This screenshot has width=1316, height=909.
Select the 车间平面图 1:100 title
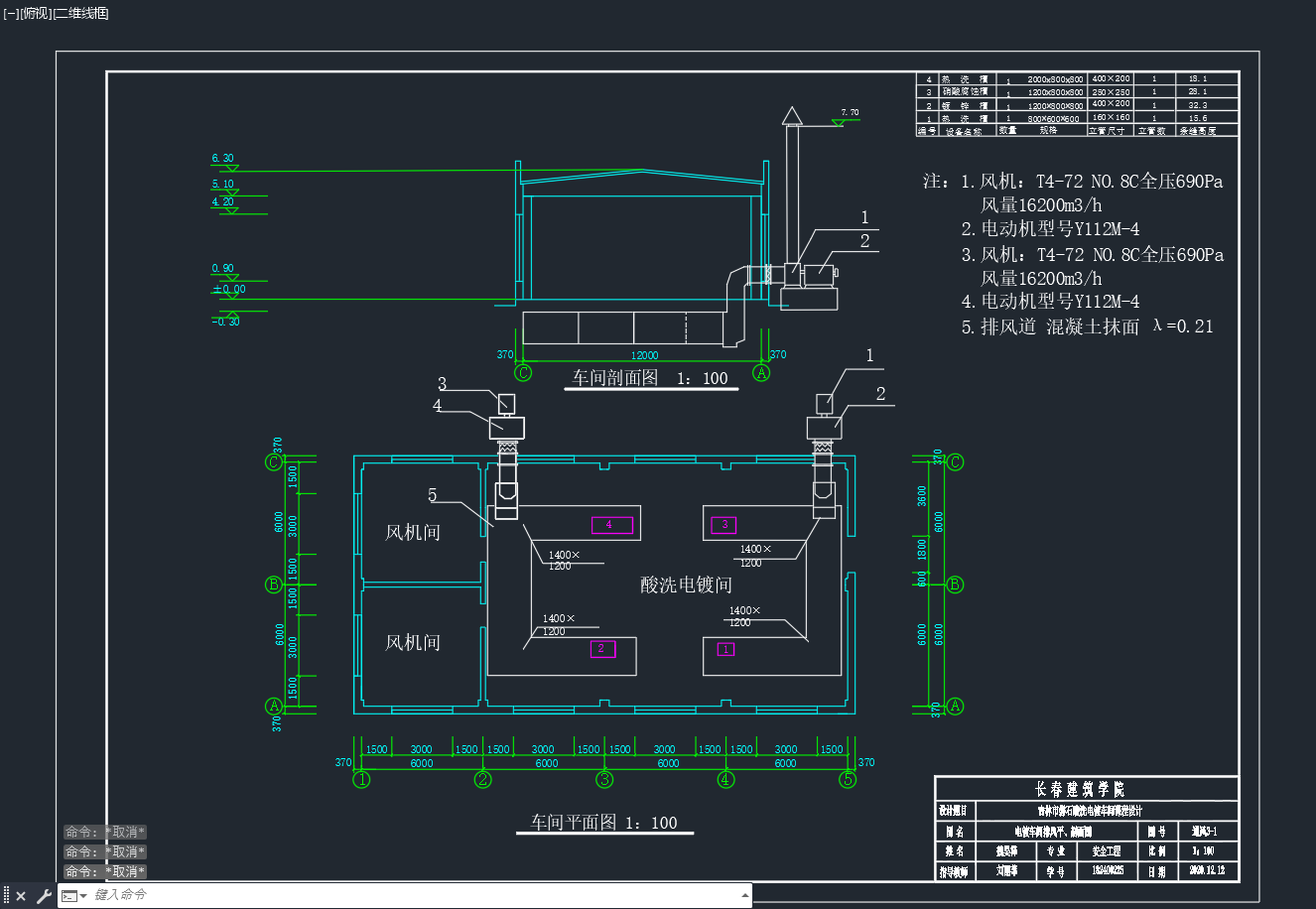click(x=604, y=823)
